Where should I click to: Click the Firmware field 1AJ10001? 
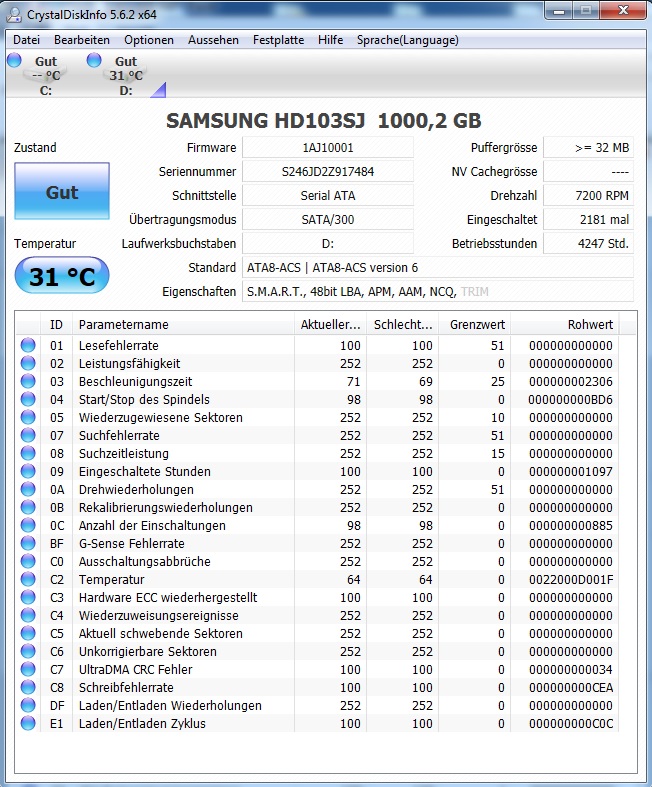click(x=328, y=148)
